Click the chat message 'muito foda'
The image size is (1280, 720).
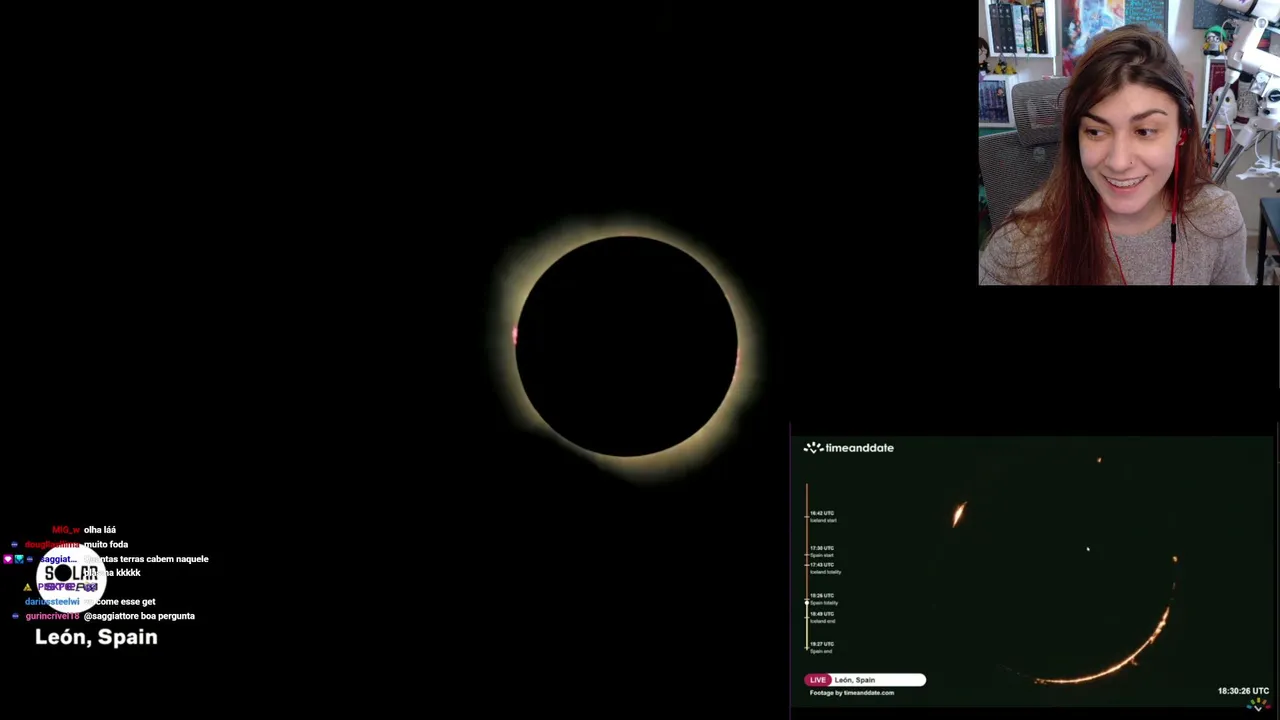[106, 544]
